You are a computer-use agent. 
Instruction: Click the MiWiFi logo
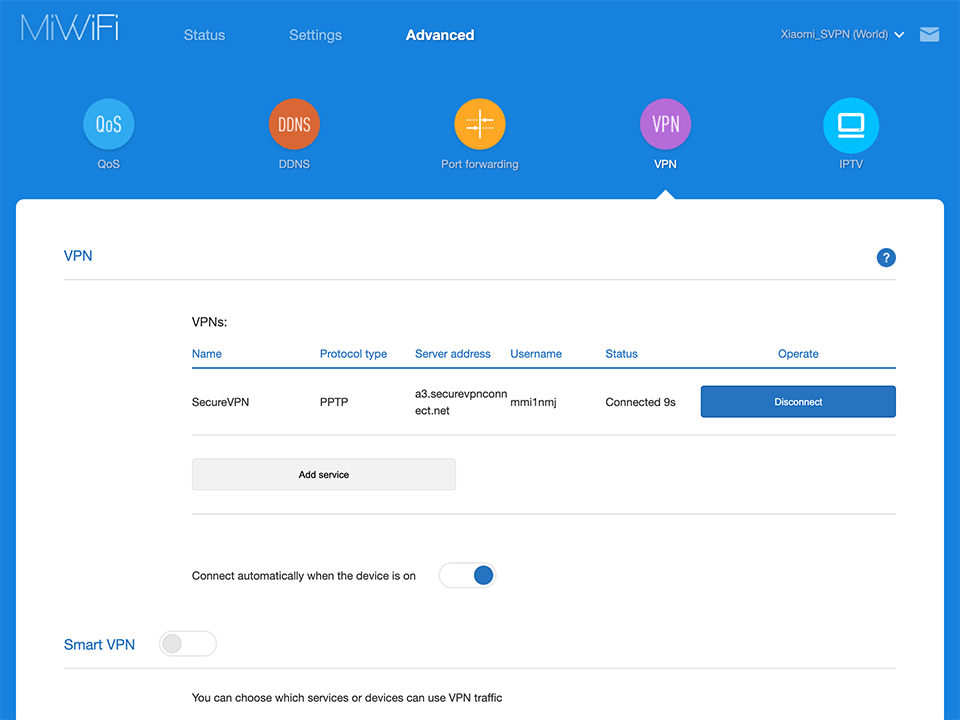coord(70,29)
